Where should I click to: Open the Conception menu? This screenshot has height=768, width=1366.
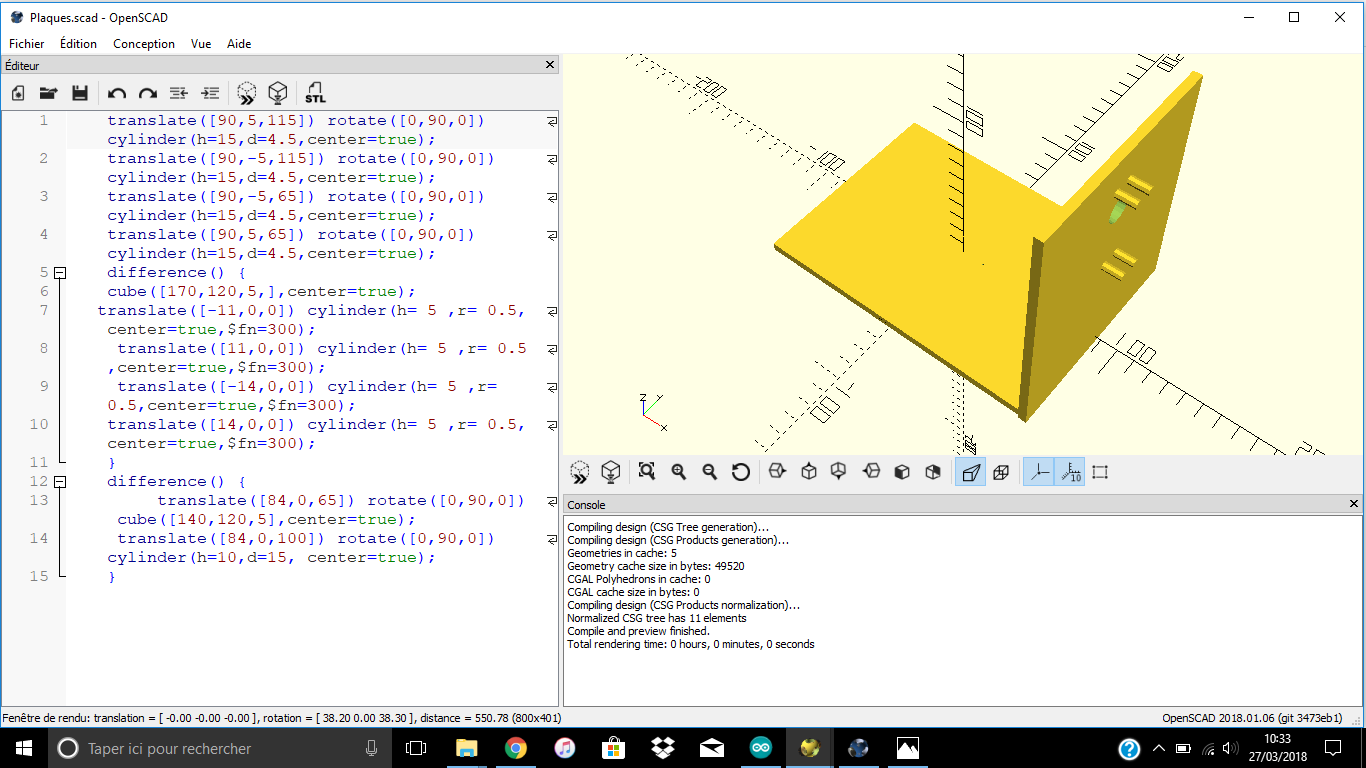pos(144,44)
